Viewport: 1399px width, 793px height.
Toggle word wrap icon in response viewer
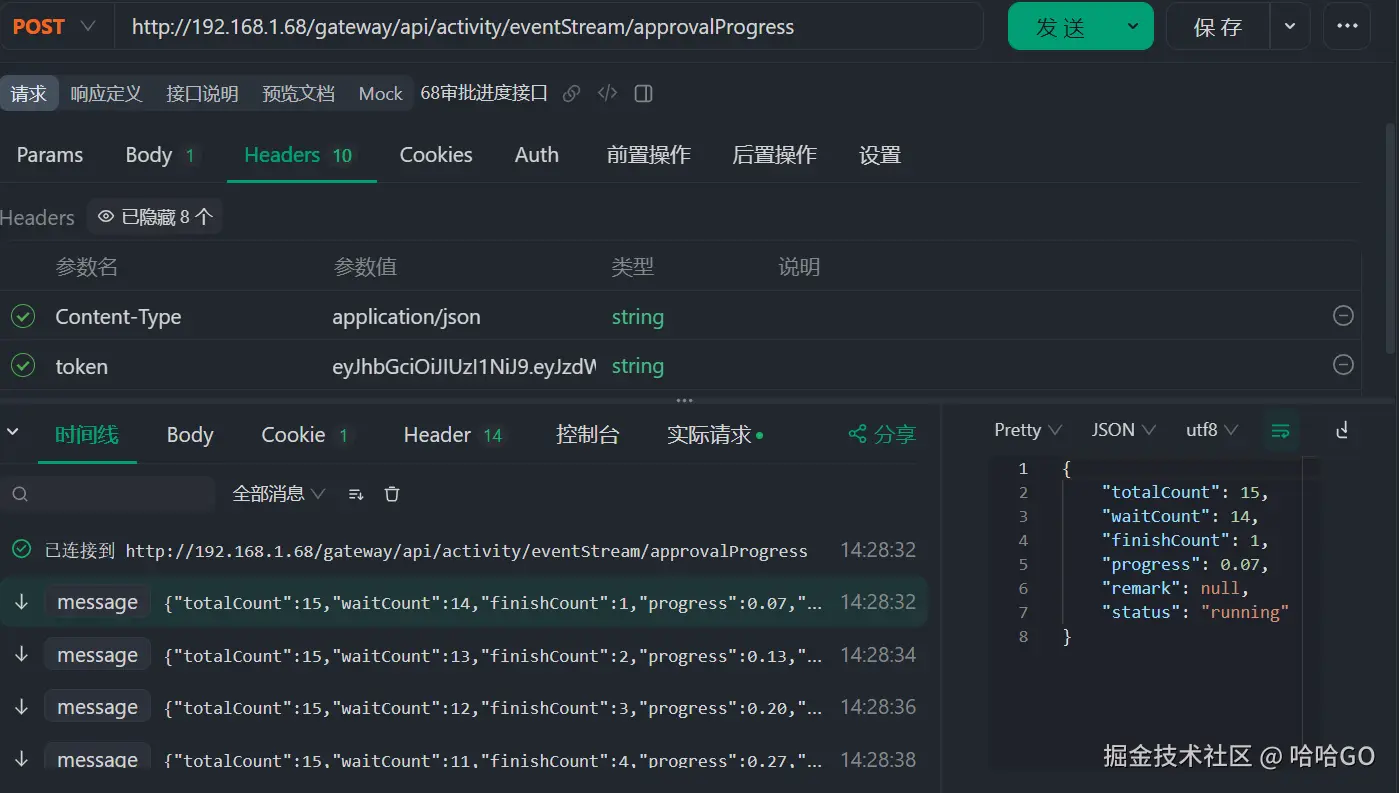click(x=1281, y=431)
